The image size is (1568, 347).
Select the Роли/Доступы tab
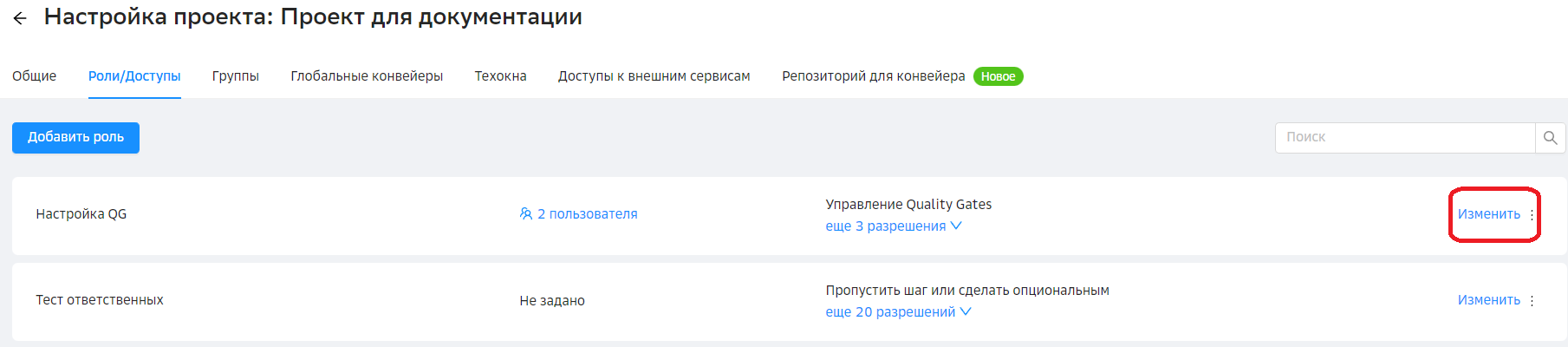pyautogui.click(x=134, y=76)
